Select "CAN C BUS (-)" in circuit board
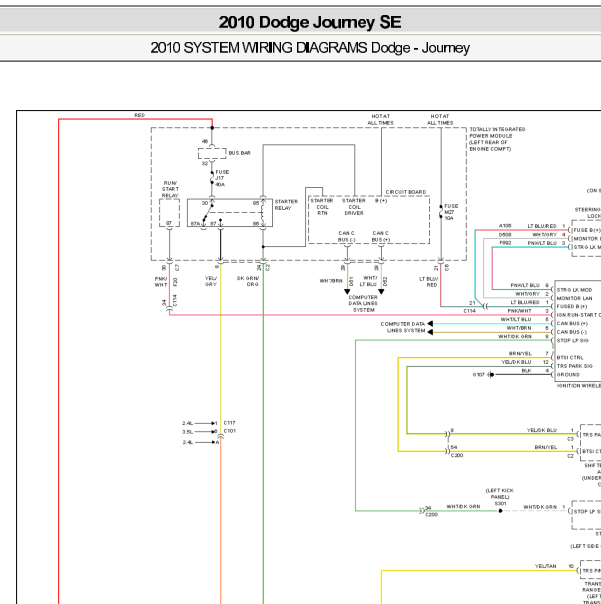 [x=346, y=237]
